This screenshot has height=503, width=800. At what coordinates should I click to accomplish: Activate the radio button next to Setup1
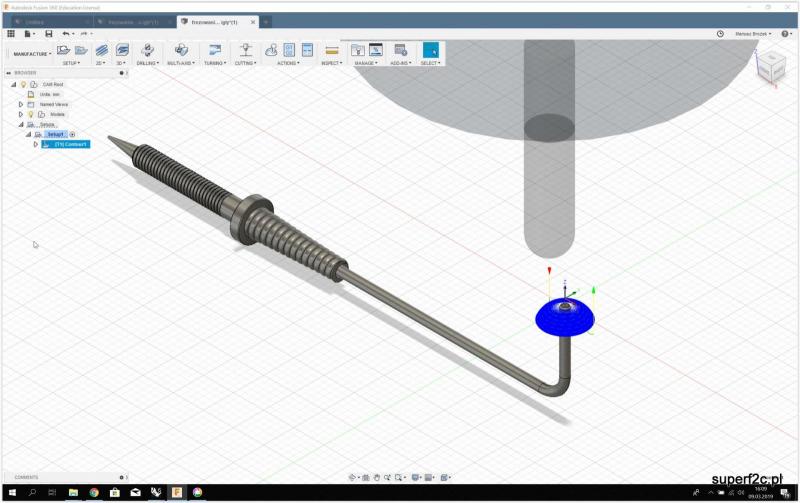click(72, 134)
